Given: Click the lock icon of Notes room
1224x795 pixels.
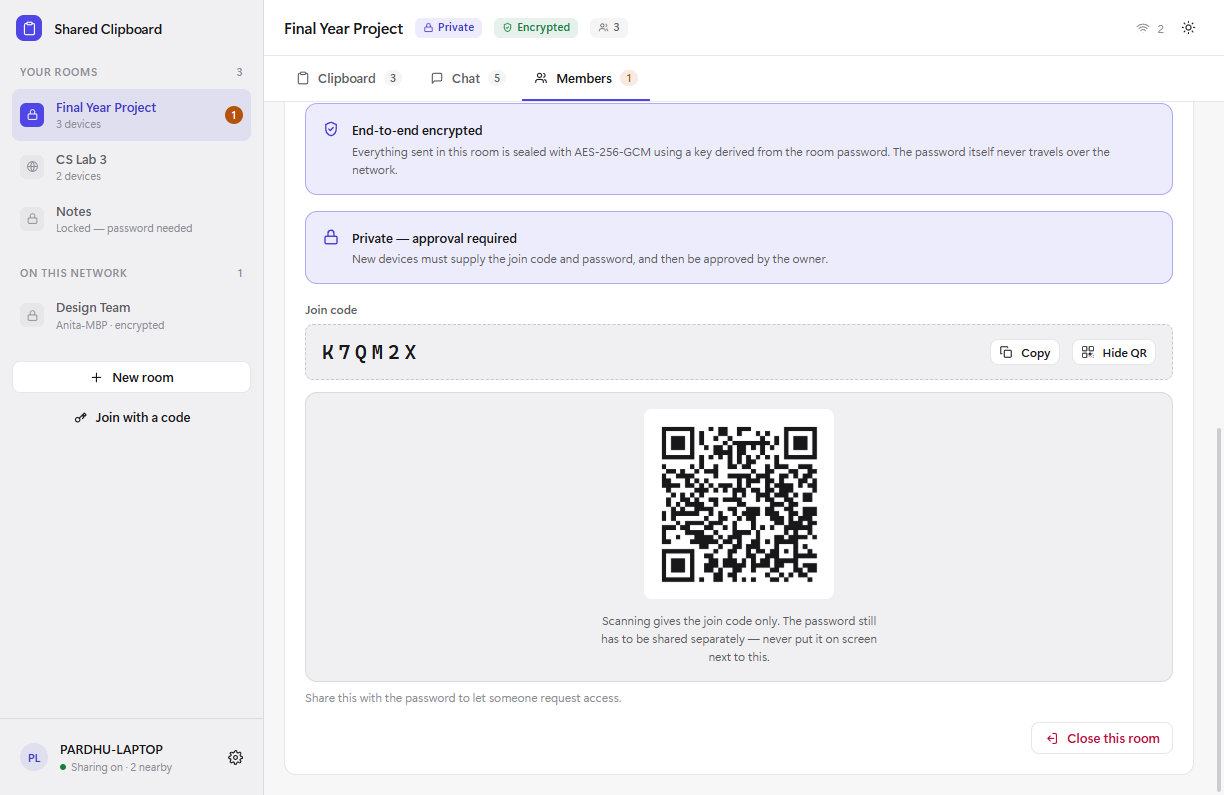Looking at the screenshot, I should pos(33,219).
